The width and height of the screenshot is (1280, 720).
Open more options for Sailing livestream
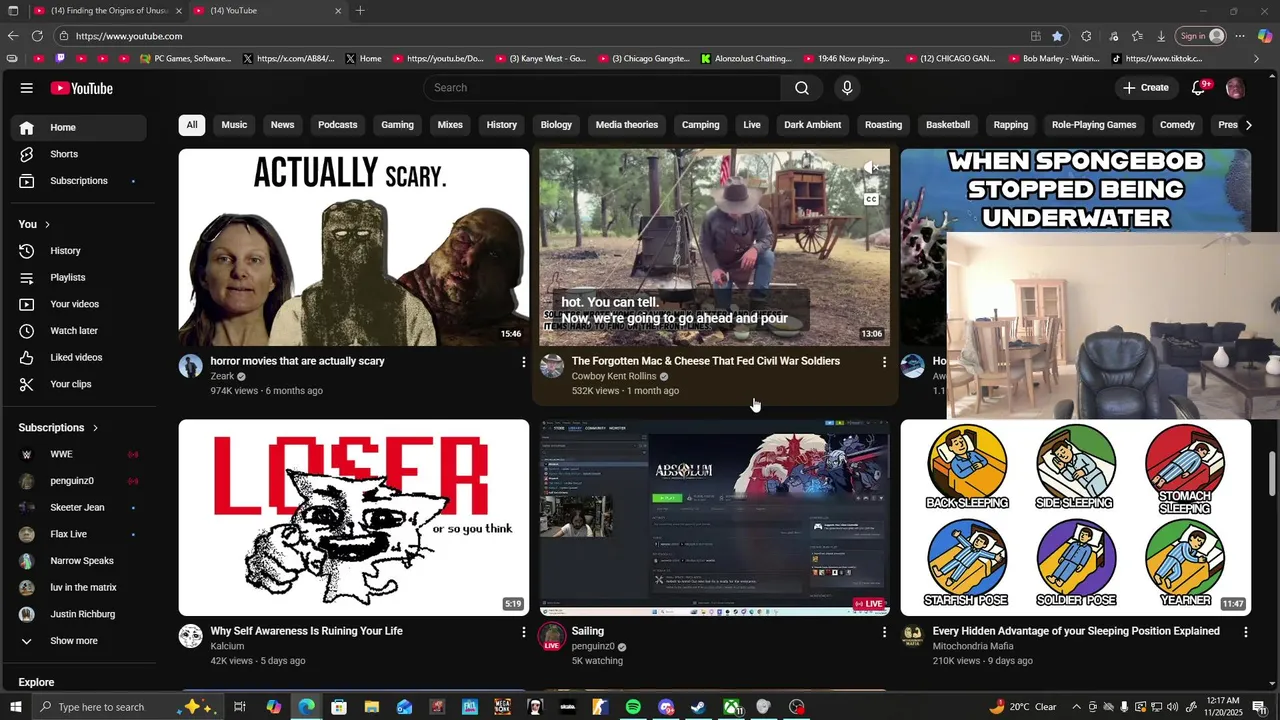(884, 632)
